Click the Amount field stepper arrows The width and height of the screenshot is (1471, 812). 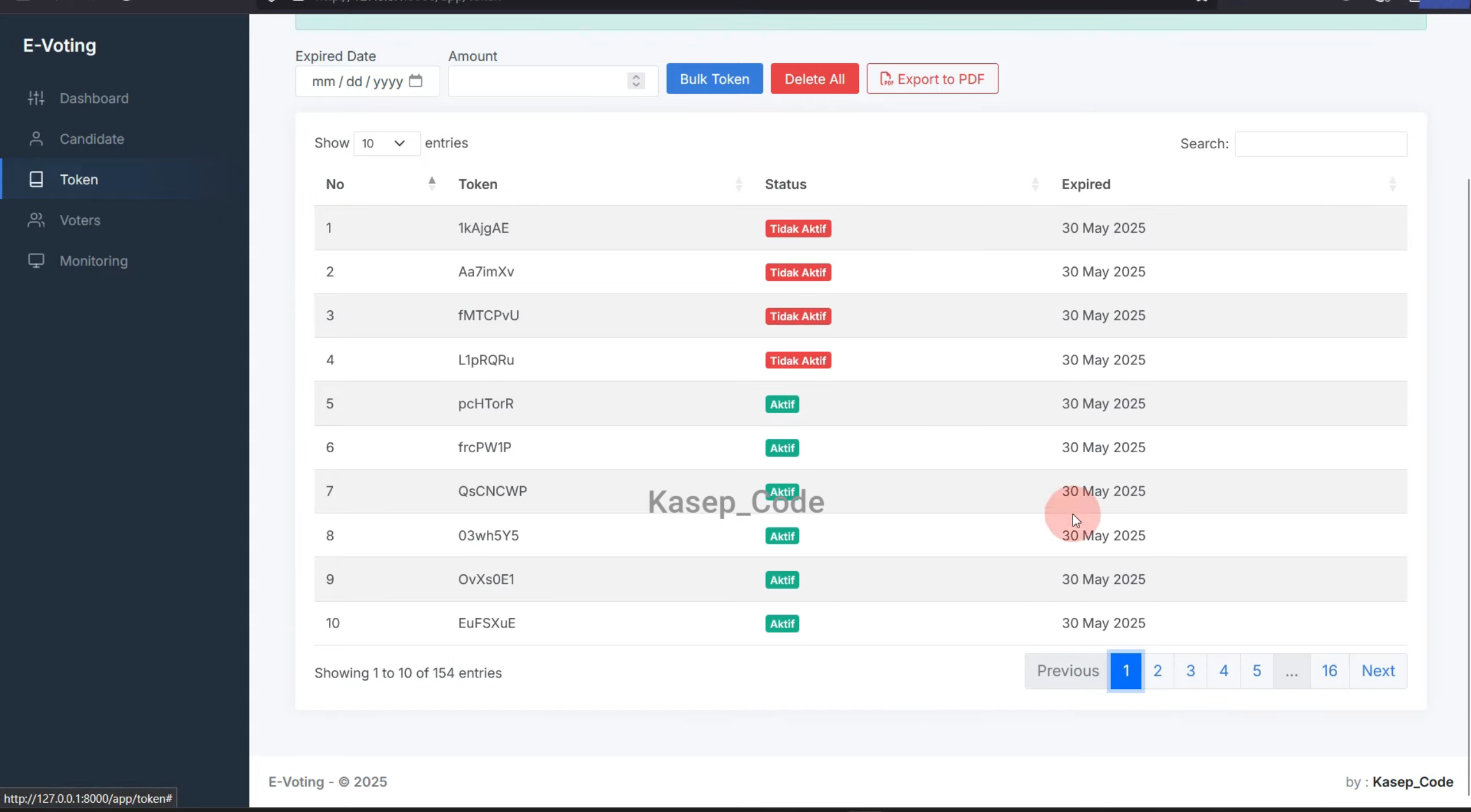point(636,81)
